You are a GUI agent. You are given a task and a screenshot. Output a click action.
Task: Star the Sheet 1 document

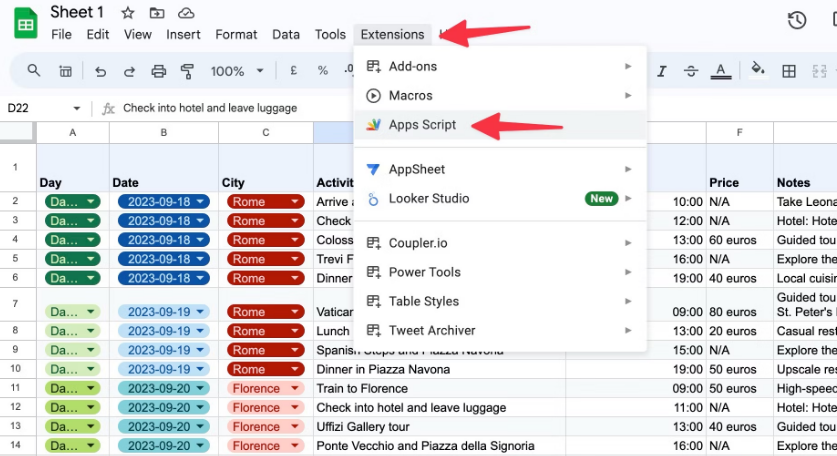click(x=128, y=13)
